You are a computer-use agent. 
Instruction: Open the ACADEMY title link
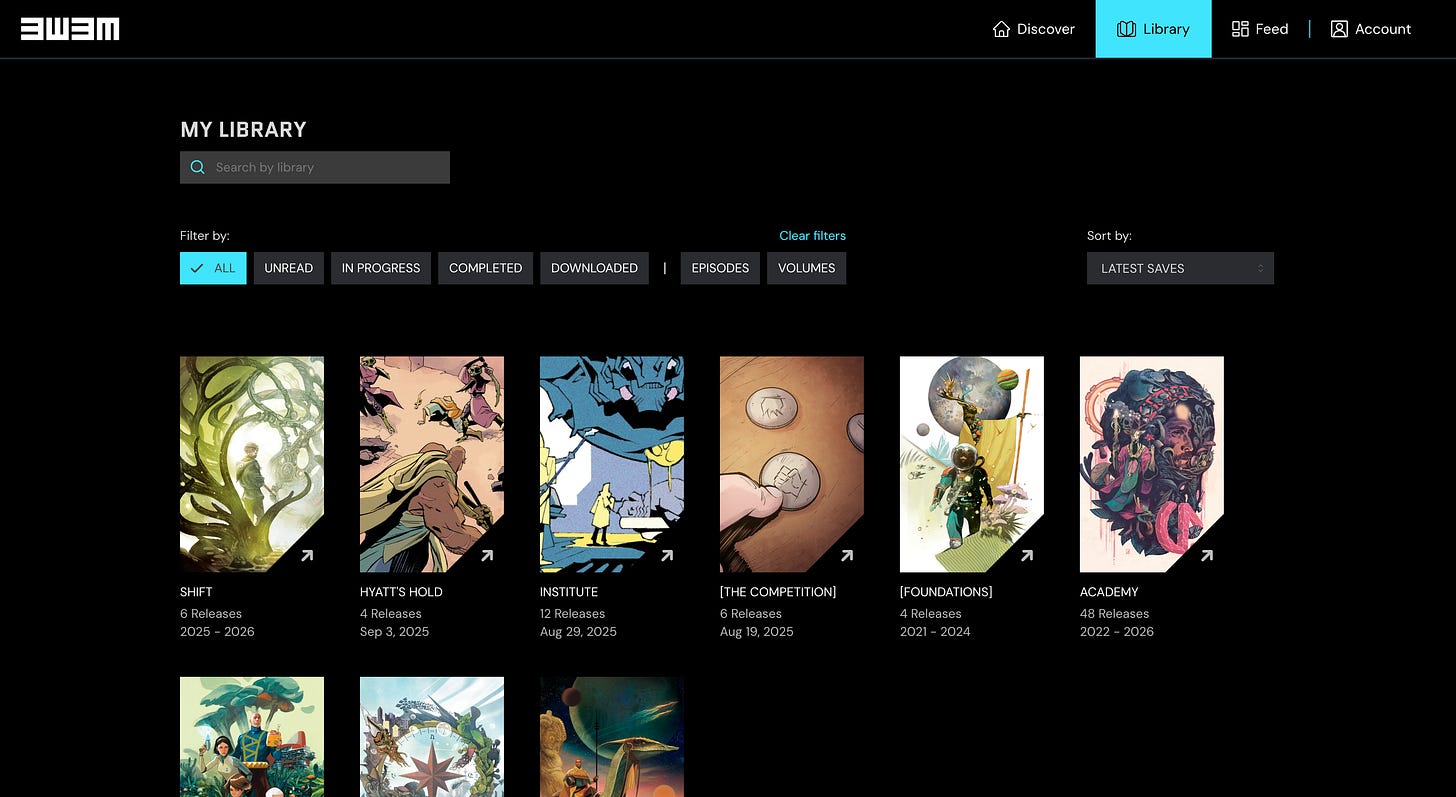pos(1109,592)
